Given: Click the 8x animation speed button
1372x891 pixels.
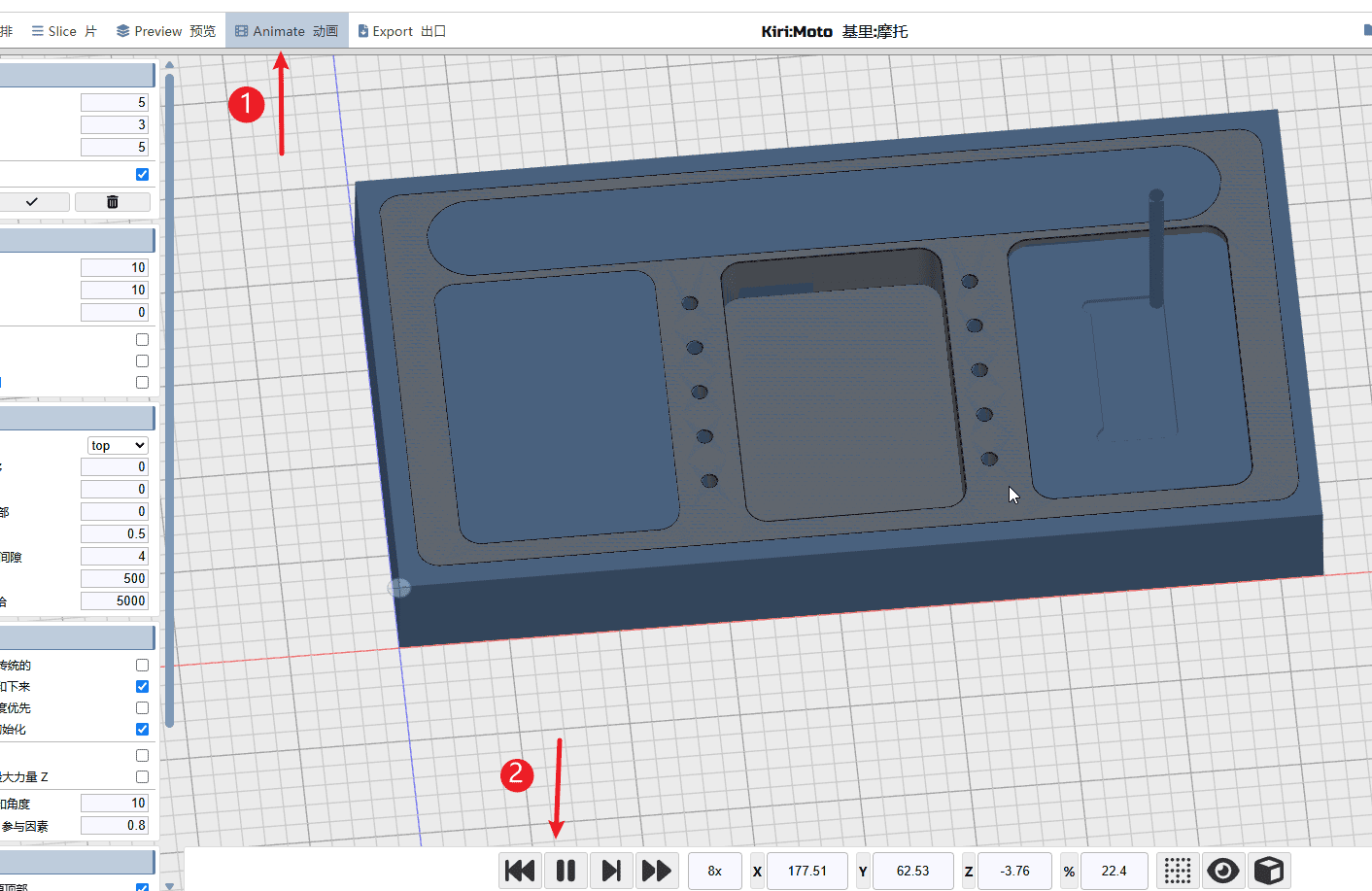Looking at the screenshot, I should pyautogui.click(x=714, y=871).
